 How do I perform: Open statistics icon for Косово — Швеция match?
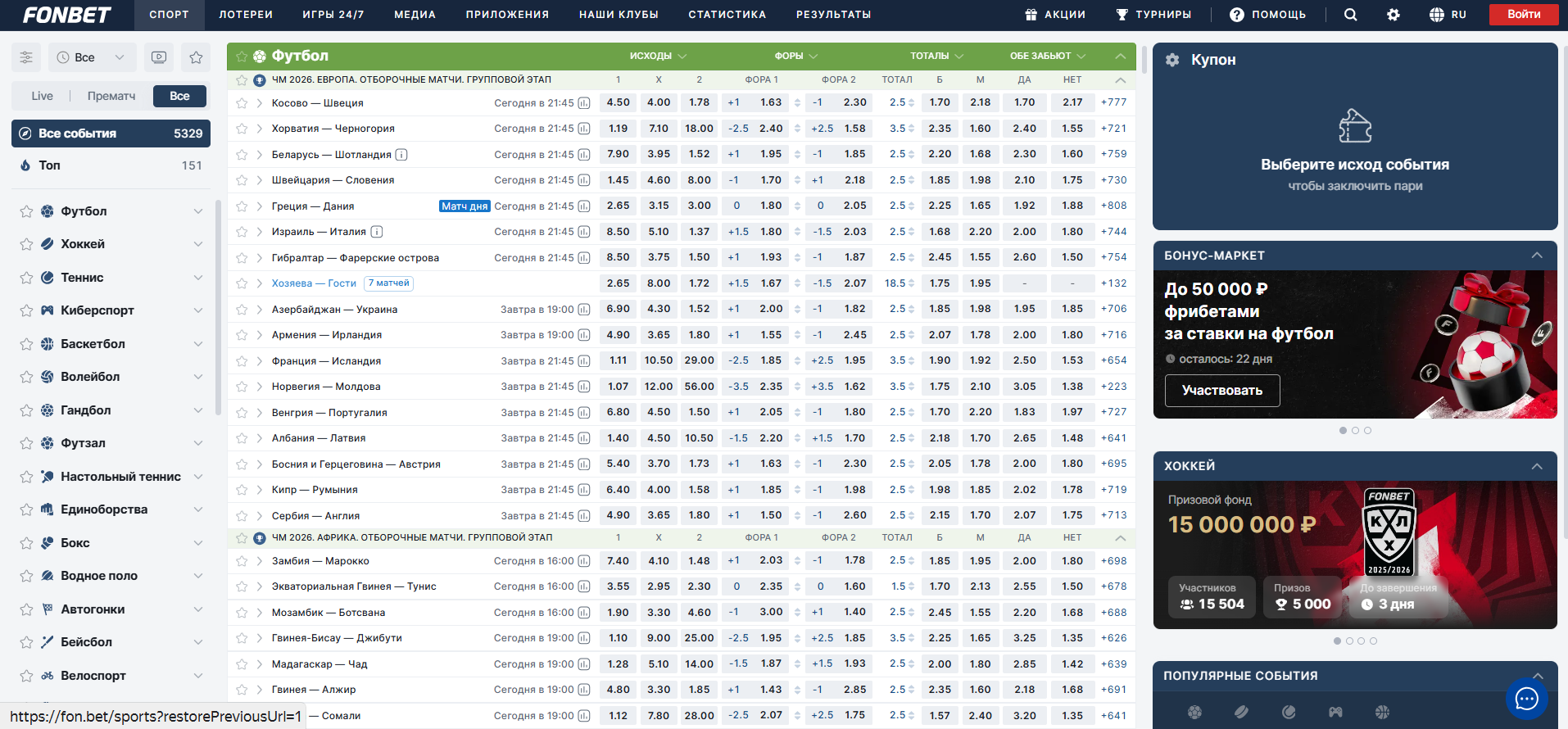point(584,103)
